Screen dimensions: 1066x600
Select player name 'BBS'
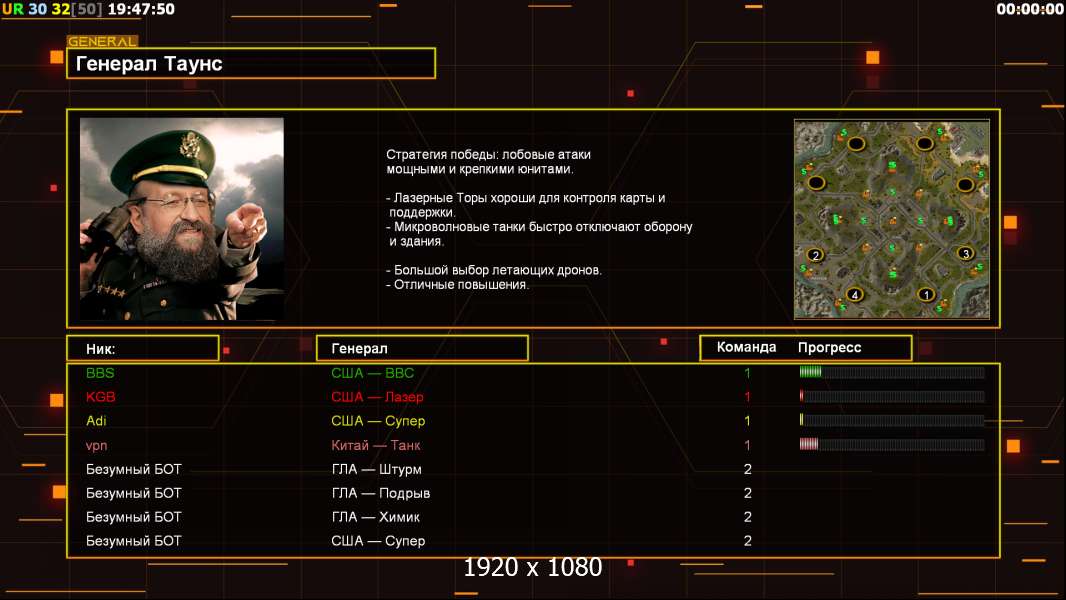[100, 373]
